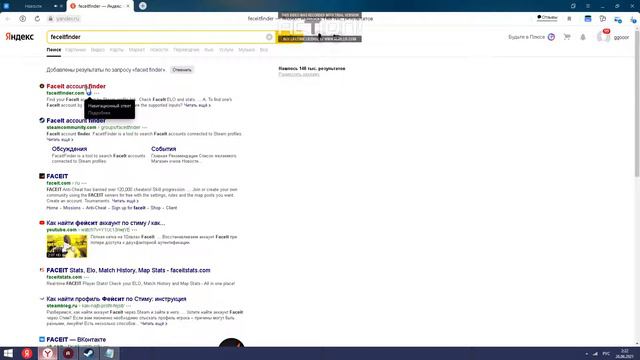Click the Yandex Plus circle icon

[551, 37]
